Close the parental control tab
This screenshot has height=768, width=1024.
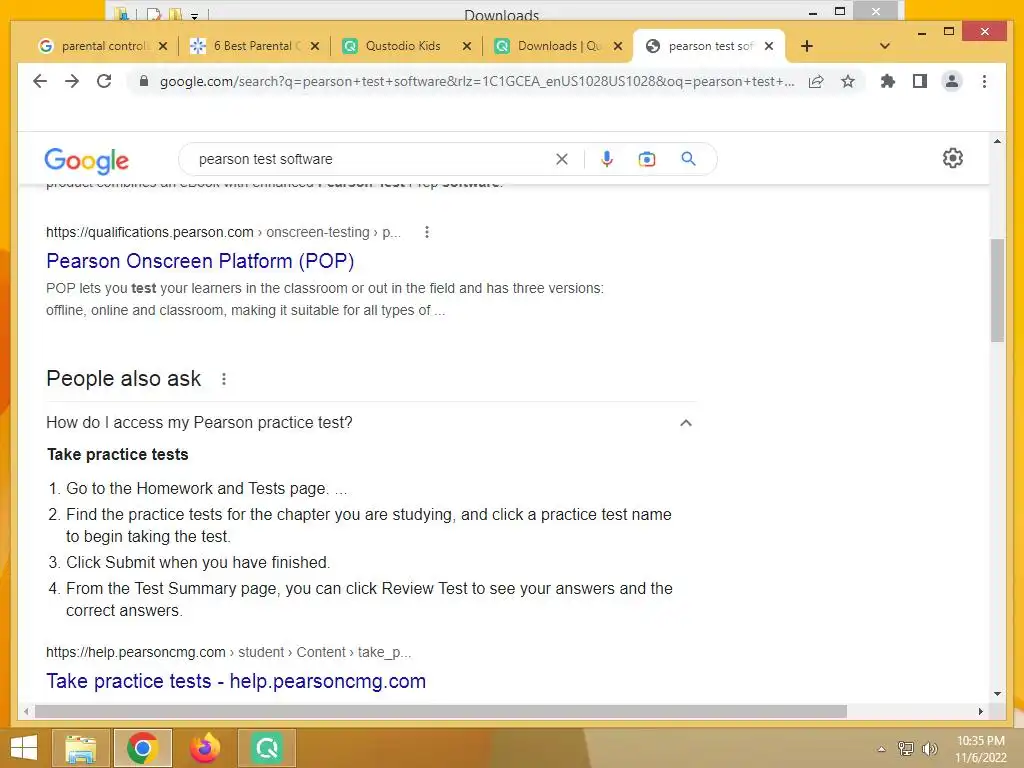[163, 46]
